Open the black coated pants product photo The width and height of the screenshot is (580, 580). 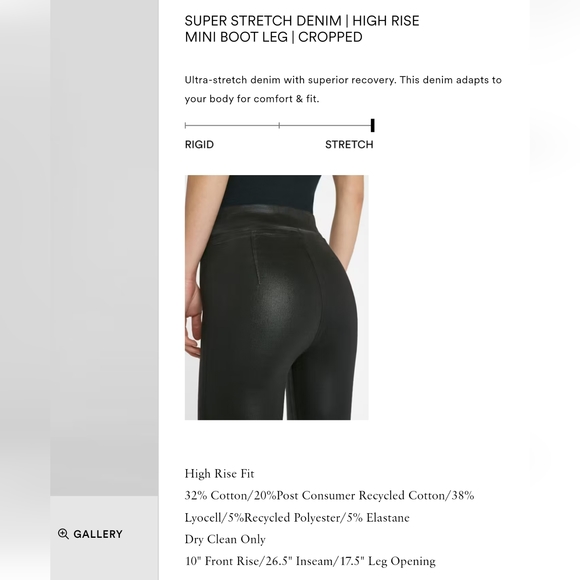[277, 297]
